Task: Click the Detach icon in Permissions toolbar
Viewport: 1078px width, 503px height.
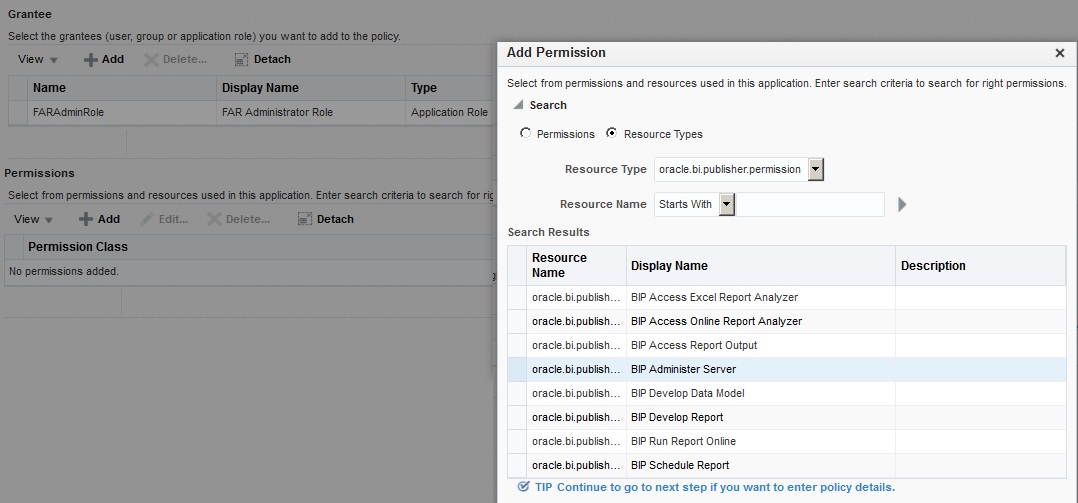Action: [x=304, y=220]
